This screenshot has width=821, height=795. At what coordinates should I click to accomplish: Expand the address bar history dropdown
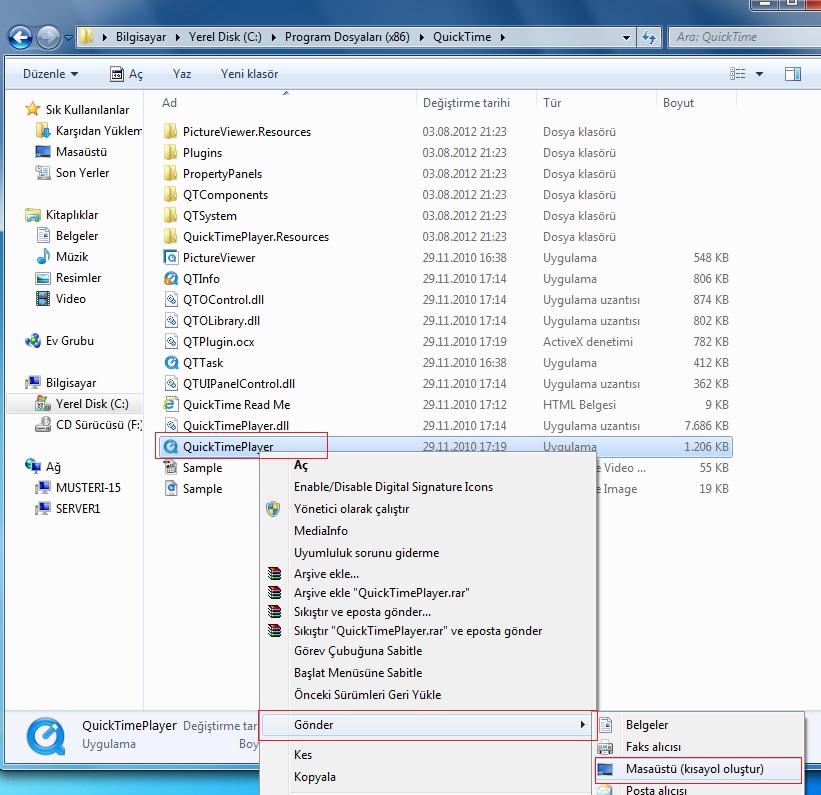pyautogui.click(x=626, y=38)
